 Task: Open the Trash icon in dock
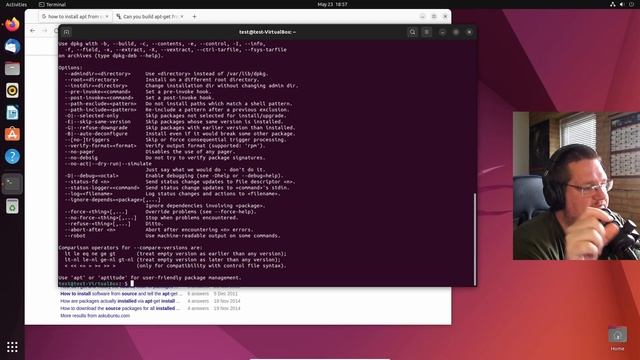(x=12, y=206)
